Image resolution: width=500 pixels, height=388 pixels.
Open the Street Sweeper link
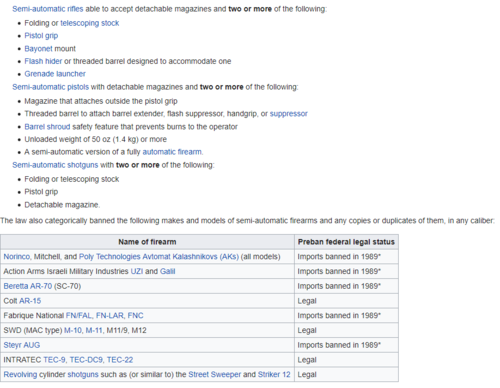point(214,374)
